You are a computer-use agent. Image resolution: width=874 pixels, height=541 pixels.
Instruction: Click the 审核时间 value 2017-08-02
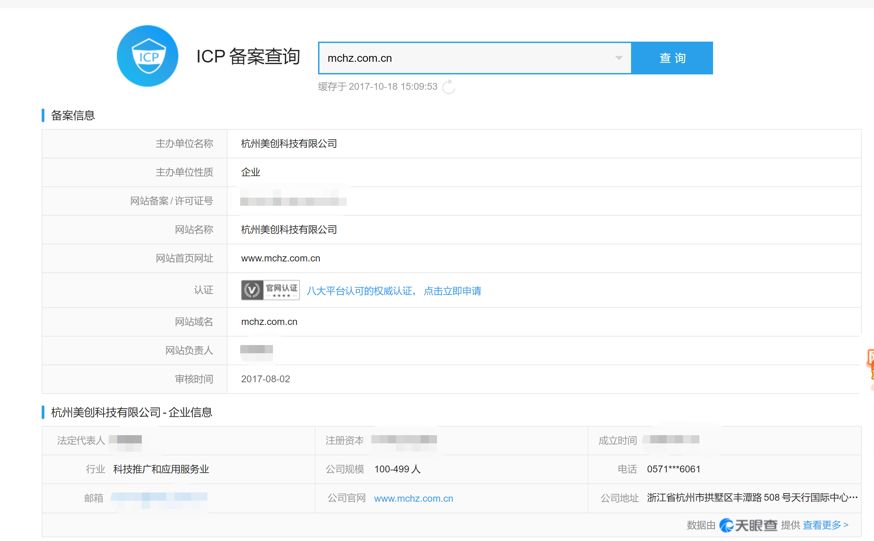coord(265,379)
